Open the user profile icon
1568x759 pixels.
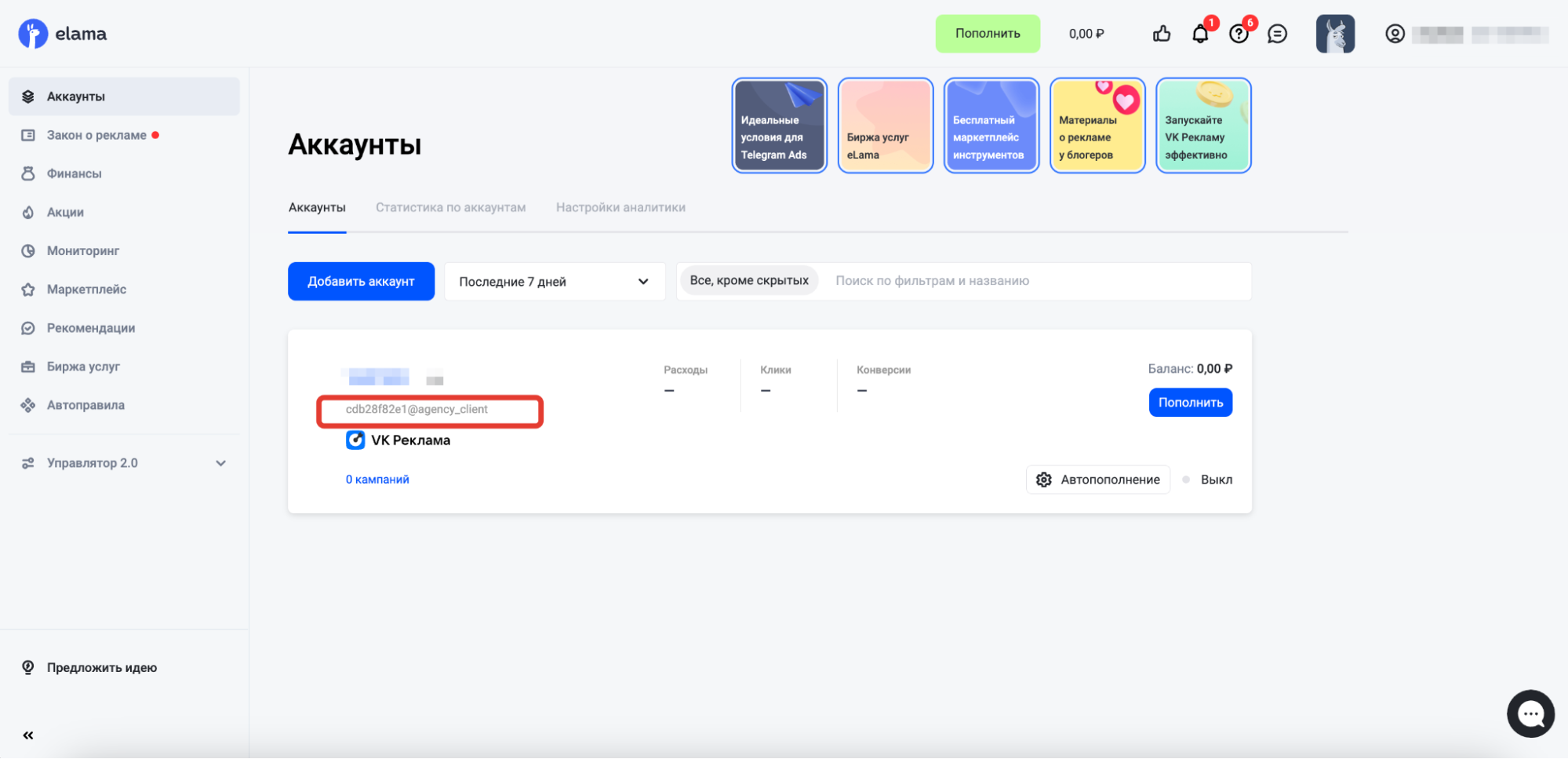pyautogui.click(x=1395, y=34)
